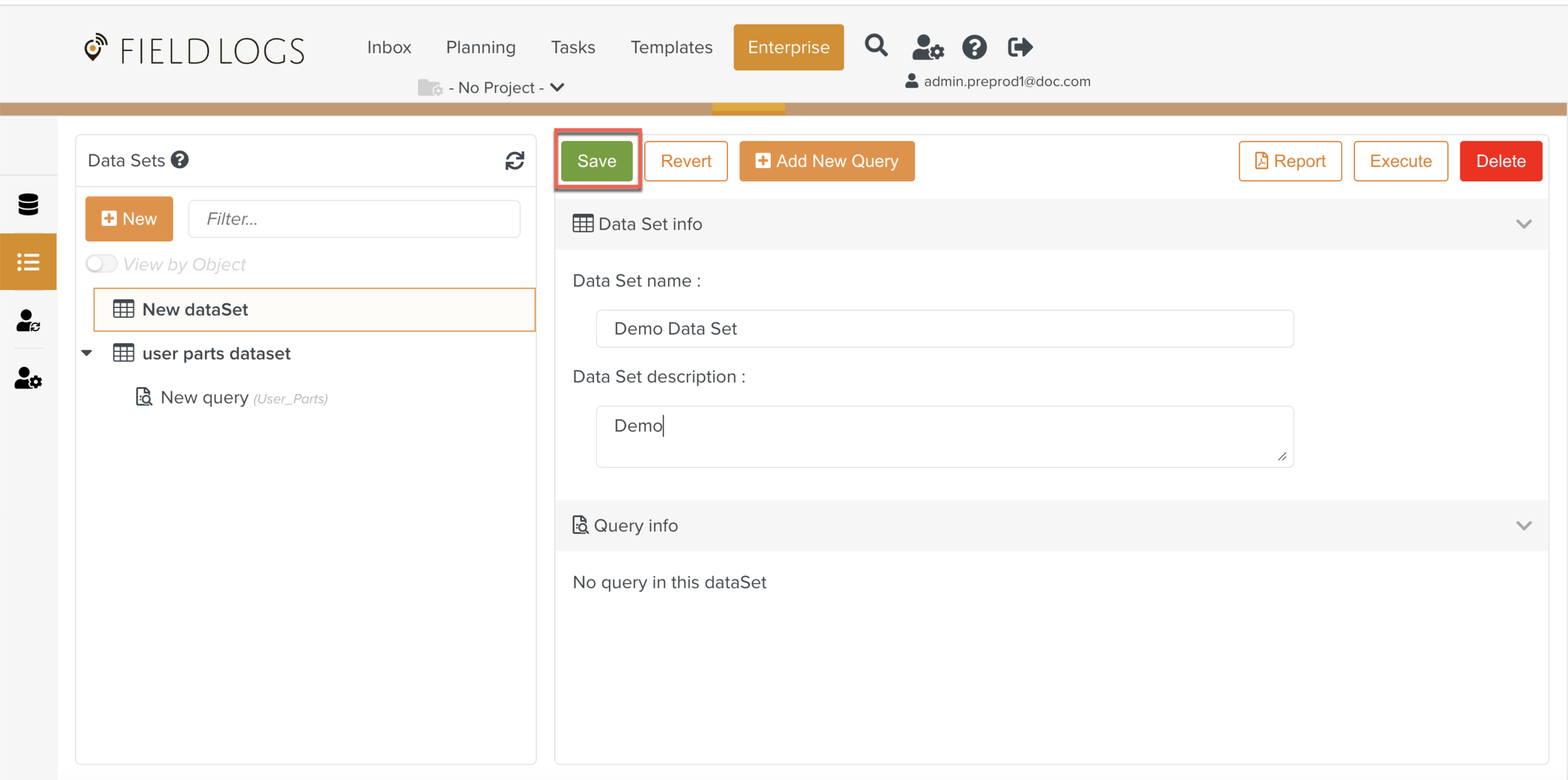Click Add New Query button

pos(827,161)
